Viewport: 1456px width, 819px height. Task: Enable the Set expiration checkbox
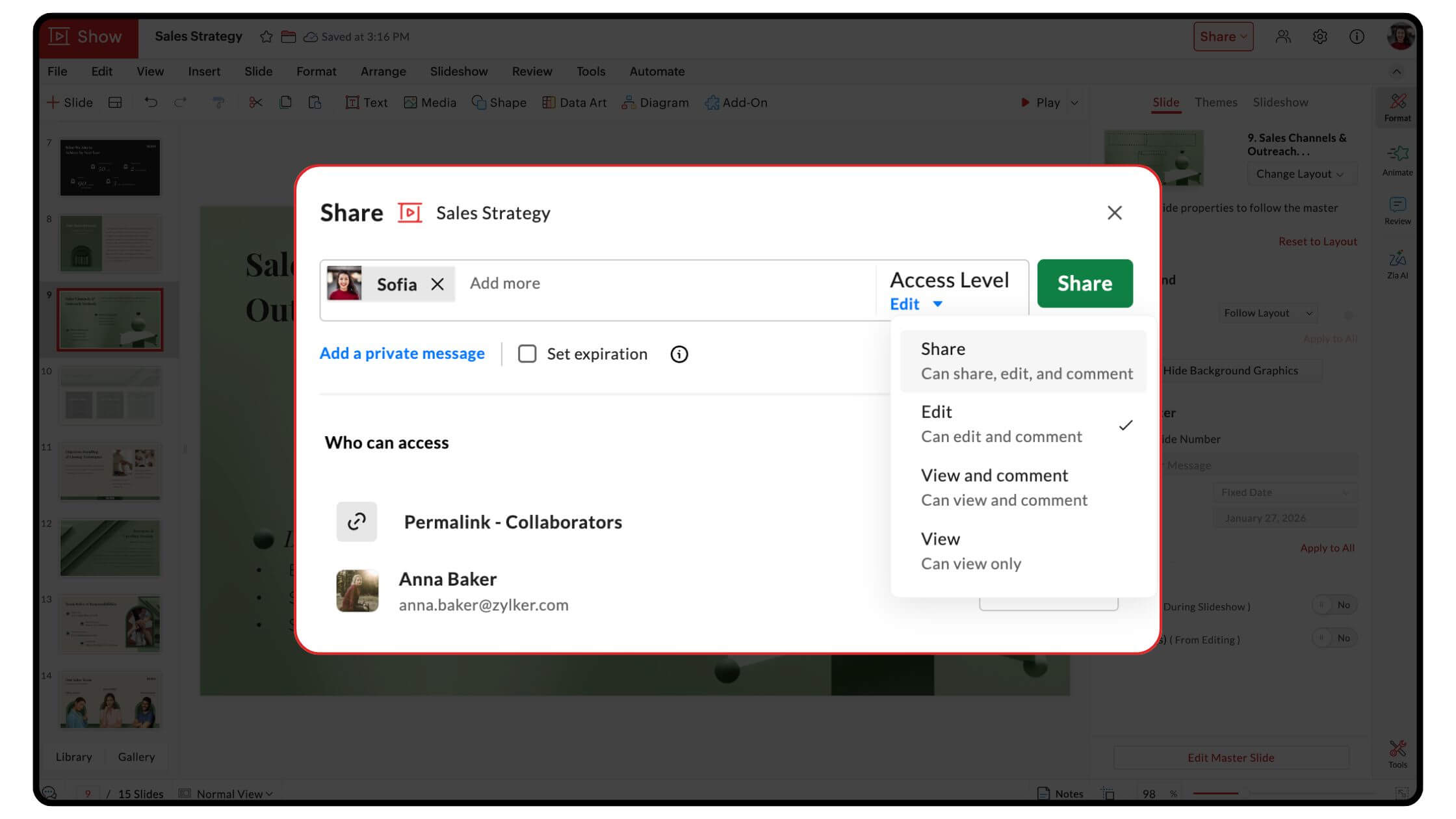click(527, 354)
